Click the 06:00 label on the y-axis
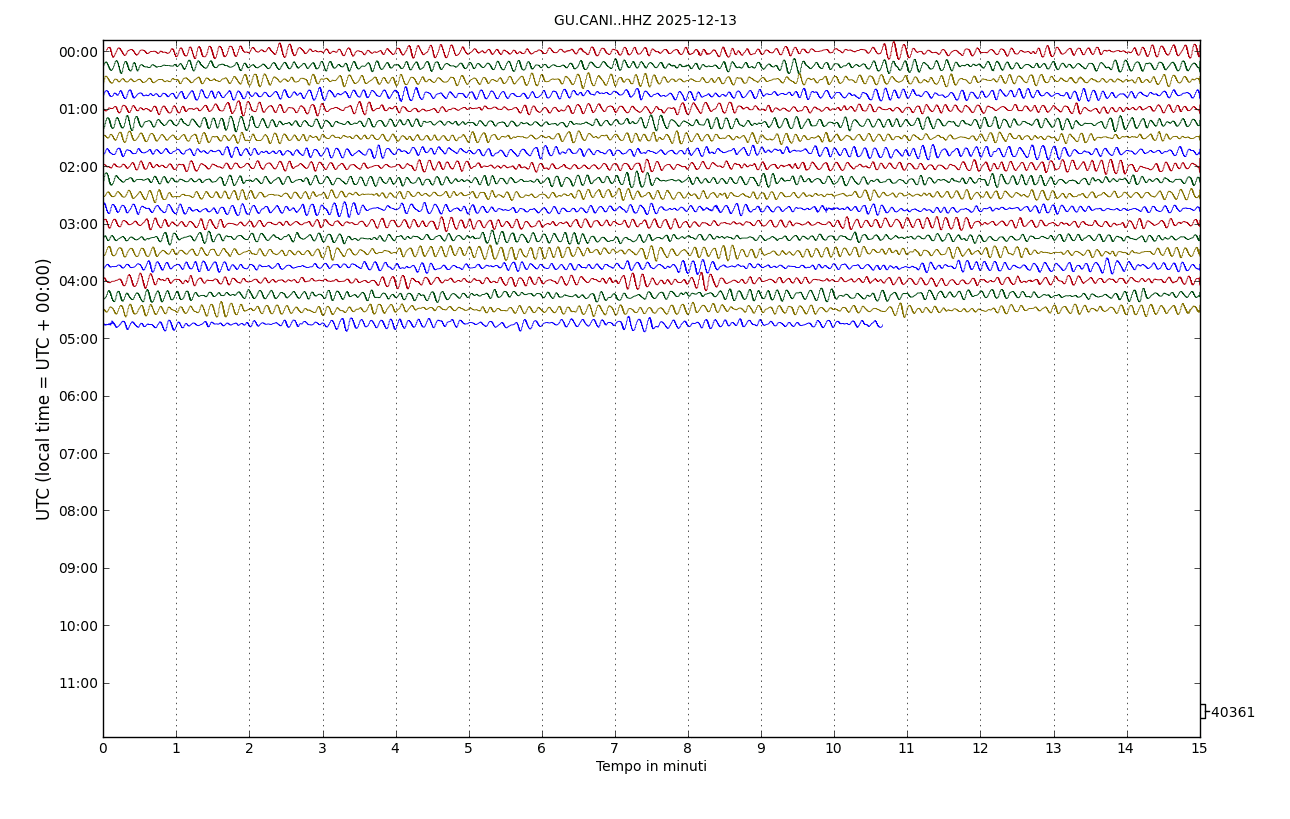The height and width of the screenshot is (819, 1290). [x=78, y=397]
